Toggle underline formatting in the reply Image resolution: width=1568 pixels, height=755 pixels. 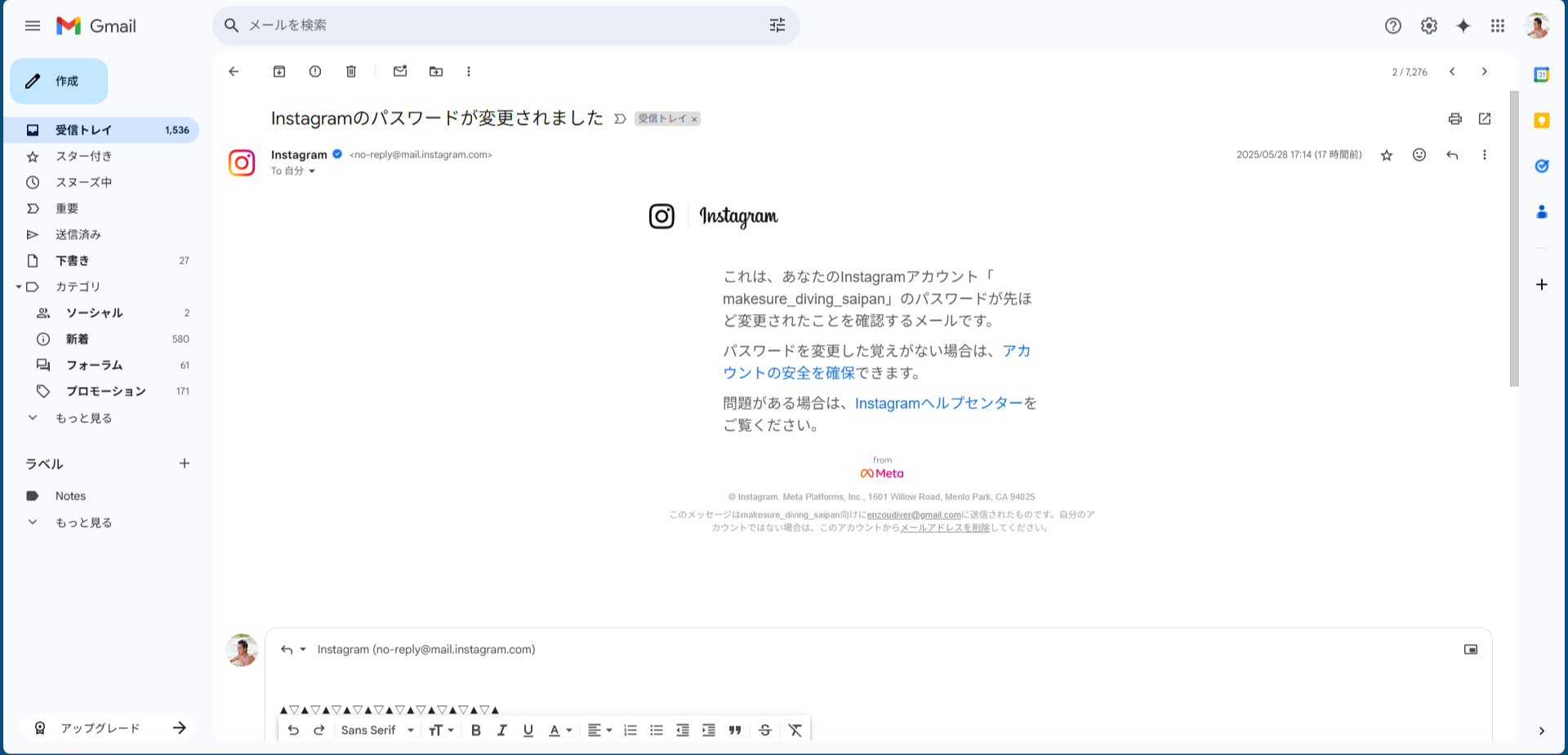pos(528,731)
